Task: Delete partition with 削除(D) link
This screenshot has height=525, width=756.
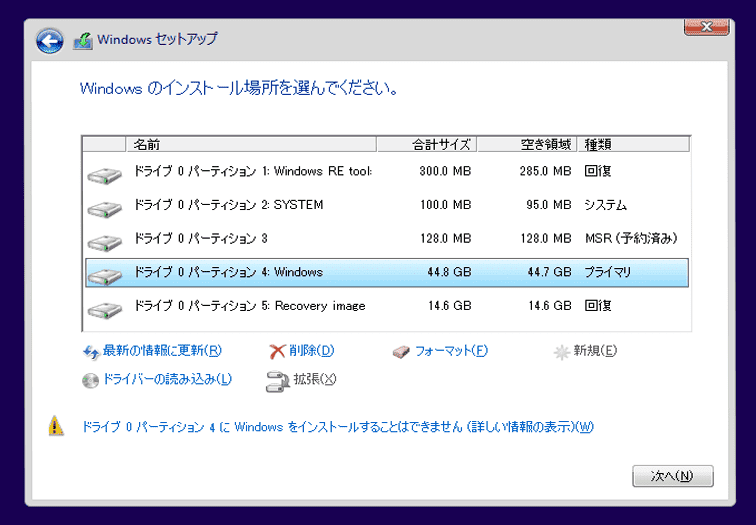Action: 311,350
